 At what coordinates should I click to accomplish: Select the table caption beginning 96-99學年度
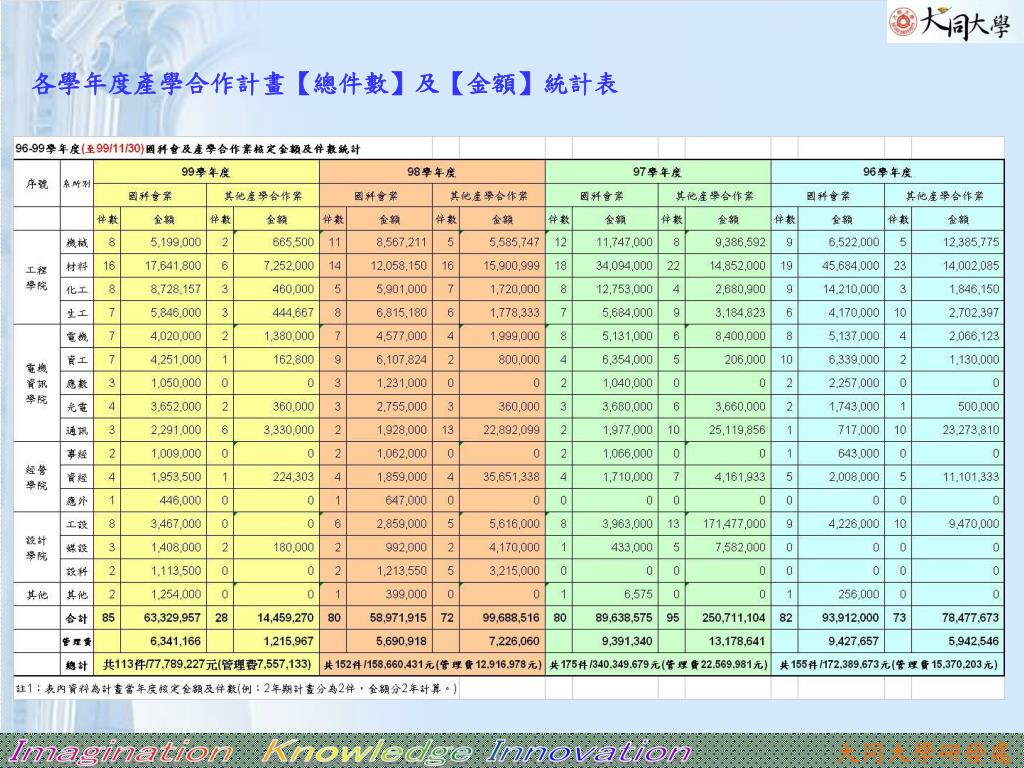[x=187, y=149]
